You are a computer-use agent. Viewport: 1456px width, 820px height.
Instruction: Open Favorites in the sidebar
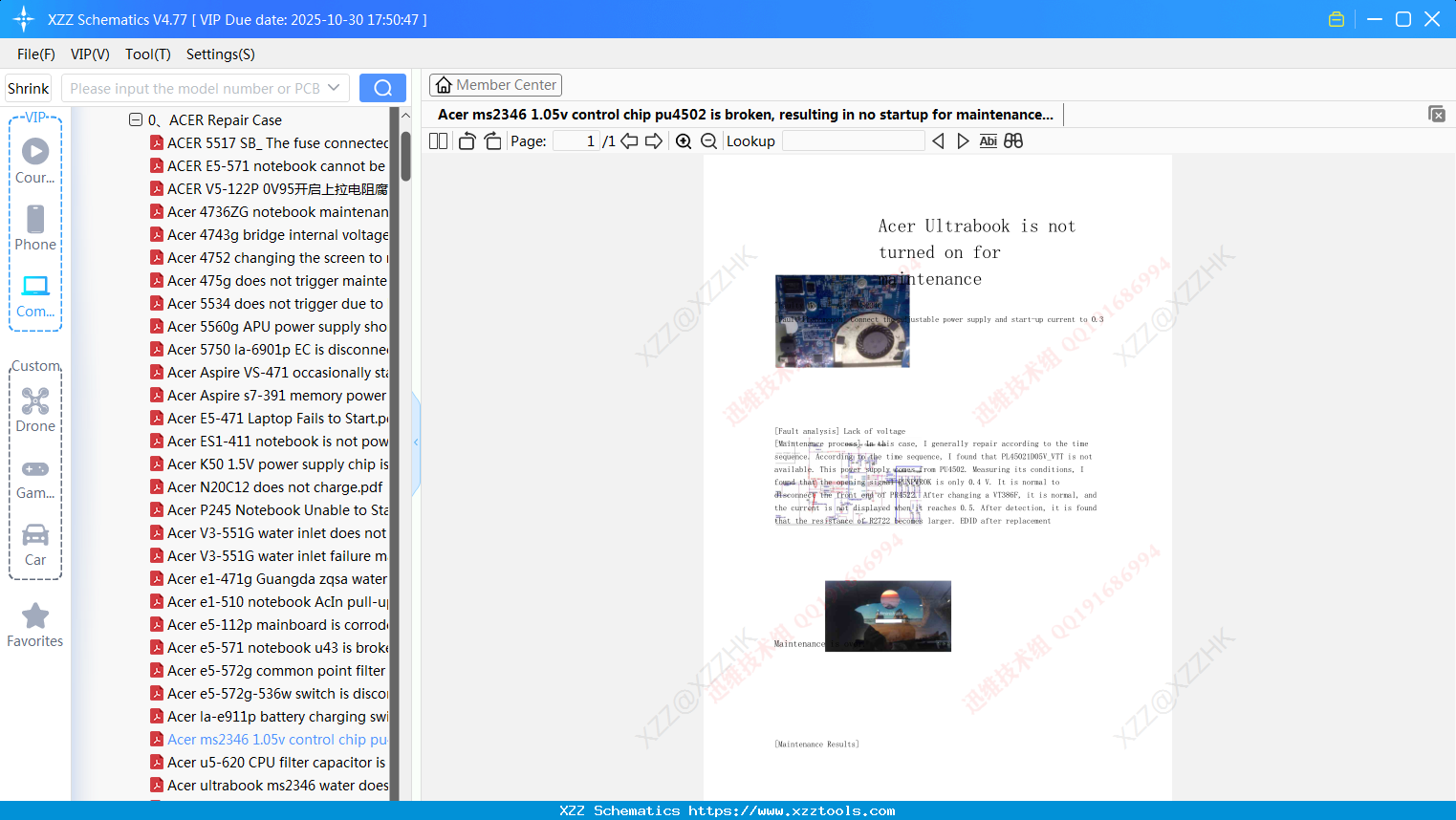(35, 625)
